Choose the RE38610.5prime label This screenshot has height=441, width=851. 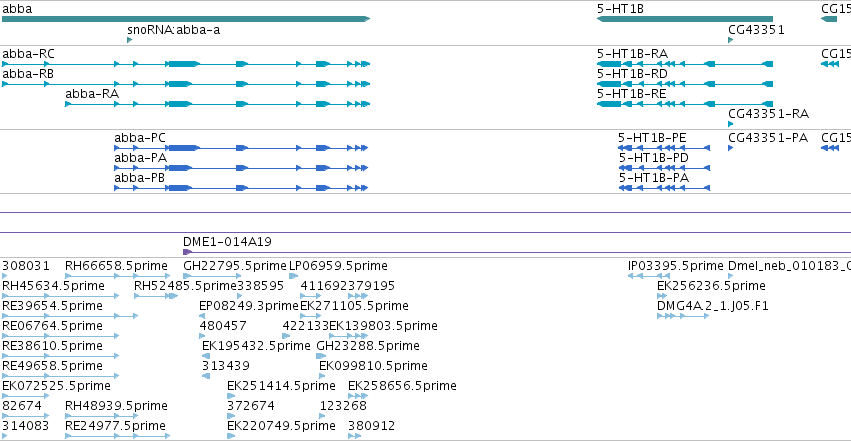(52, 346)
